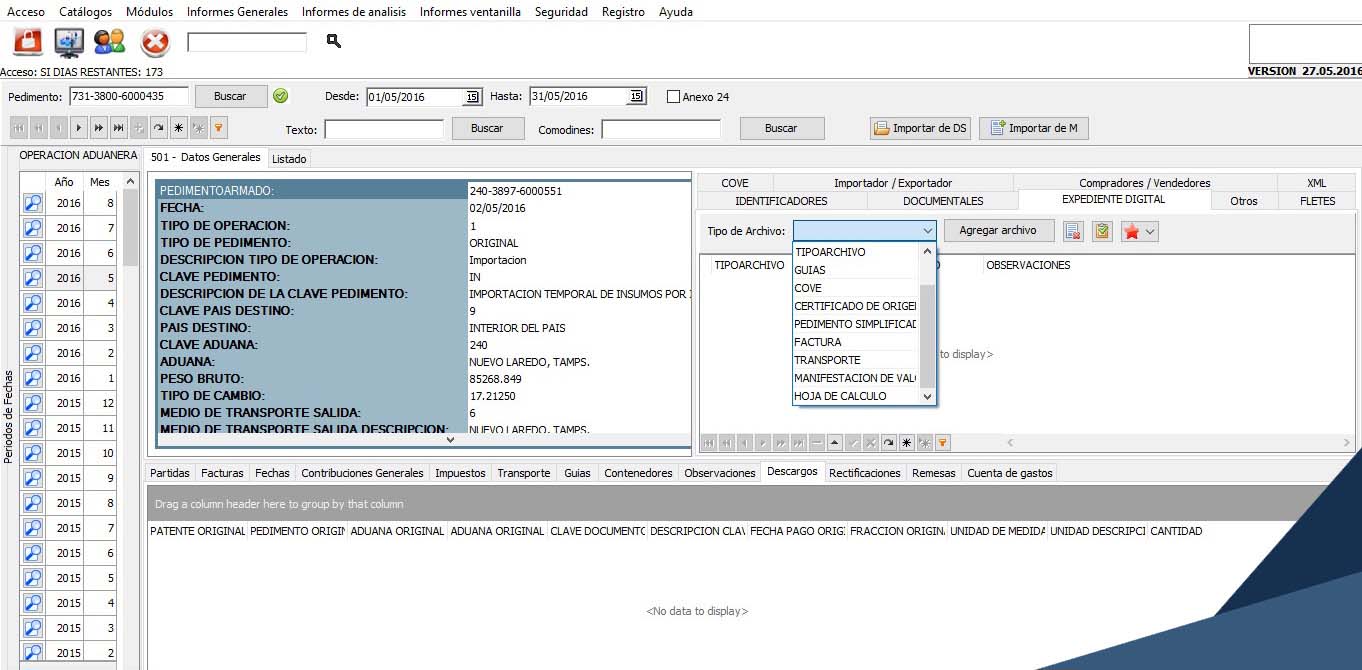Open the Desde date calendar picker
Screen dimensions: 1362x670
(x=472, y=97)
